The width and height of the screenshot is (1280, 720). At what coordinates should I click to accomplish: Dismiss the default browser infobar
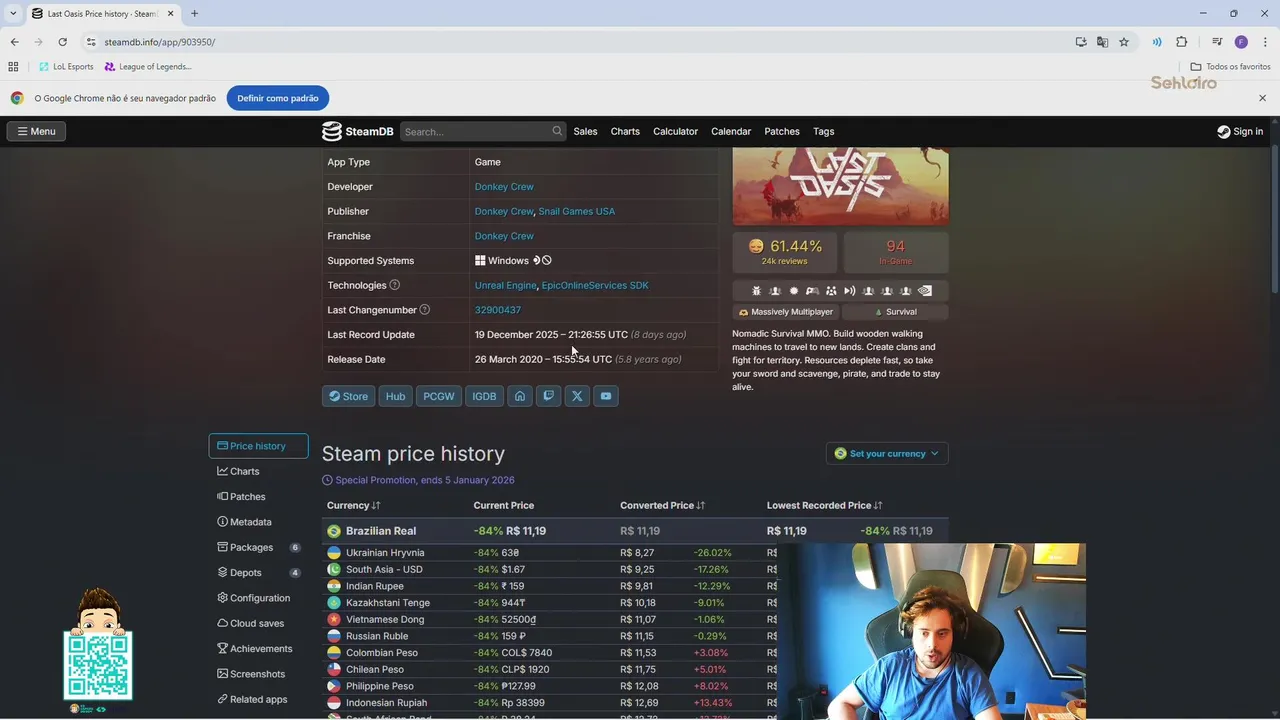[1262, 98]
